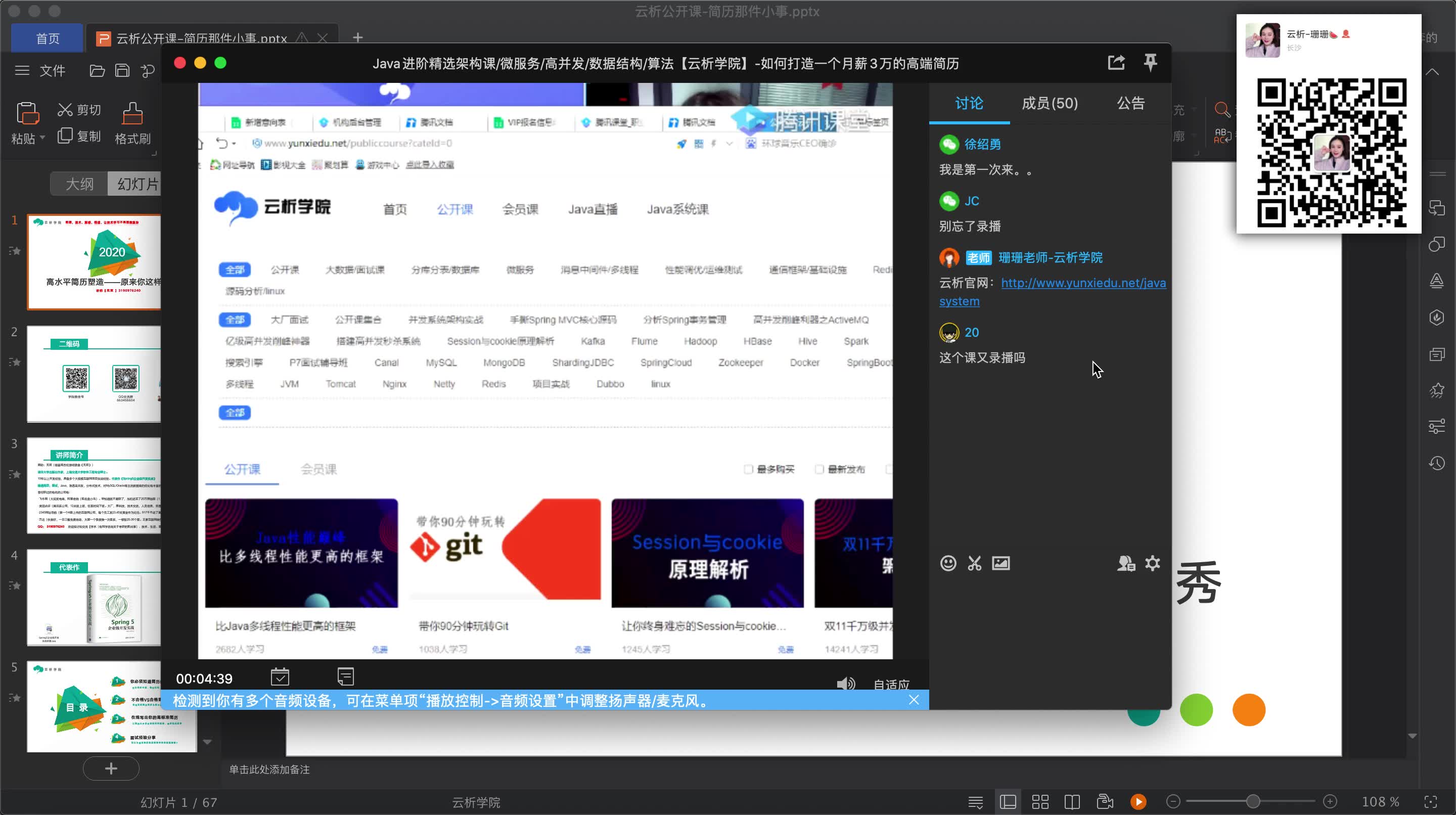The height and width of the screenshot is (815, 1456).
Task: Click the share icon in classroom window title
Action: pos(1116,62)
